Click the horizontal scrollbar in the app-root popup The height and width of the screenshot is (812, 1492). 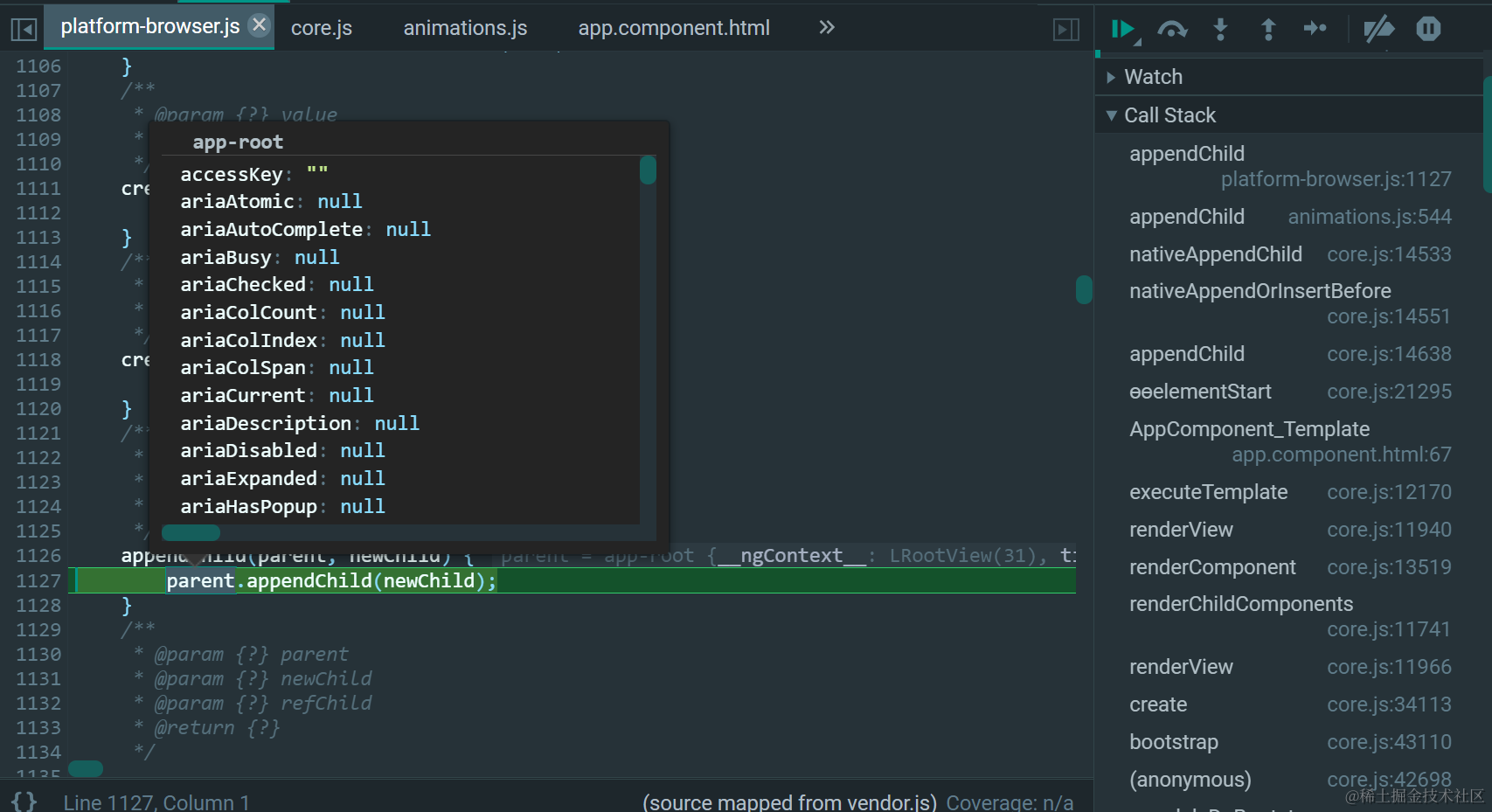191,532
